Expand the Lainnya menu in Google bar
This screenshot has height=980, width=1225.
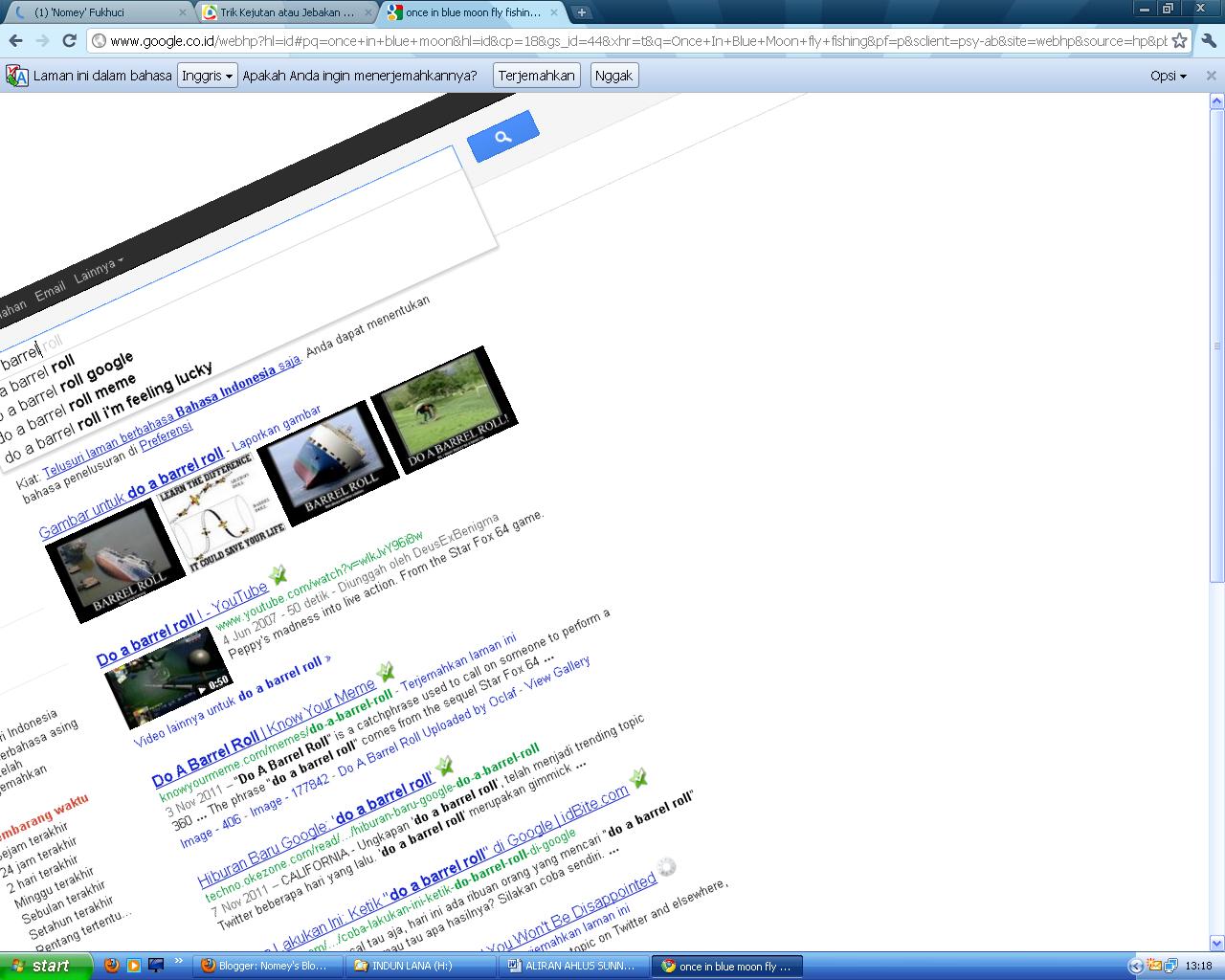coord(99,269)
